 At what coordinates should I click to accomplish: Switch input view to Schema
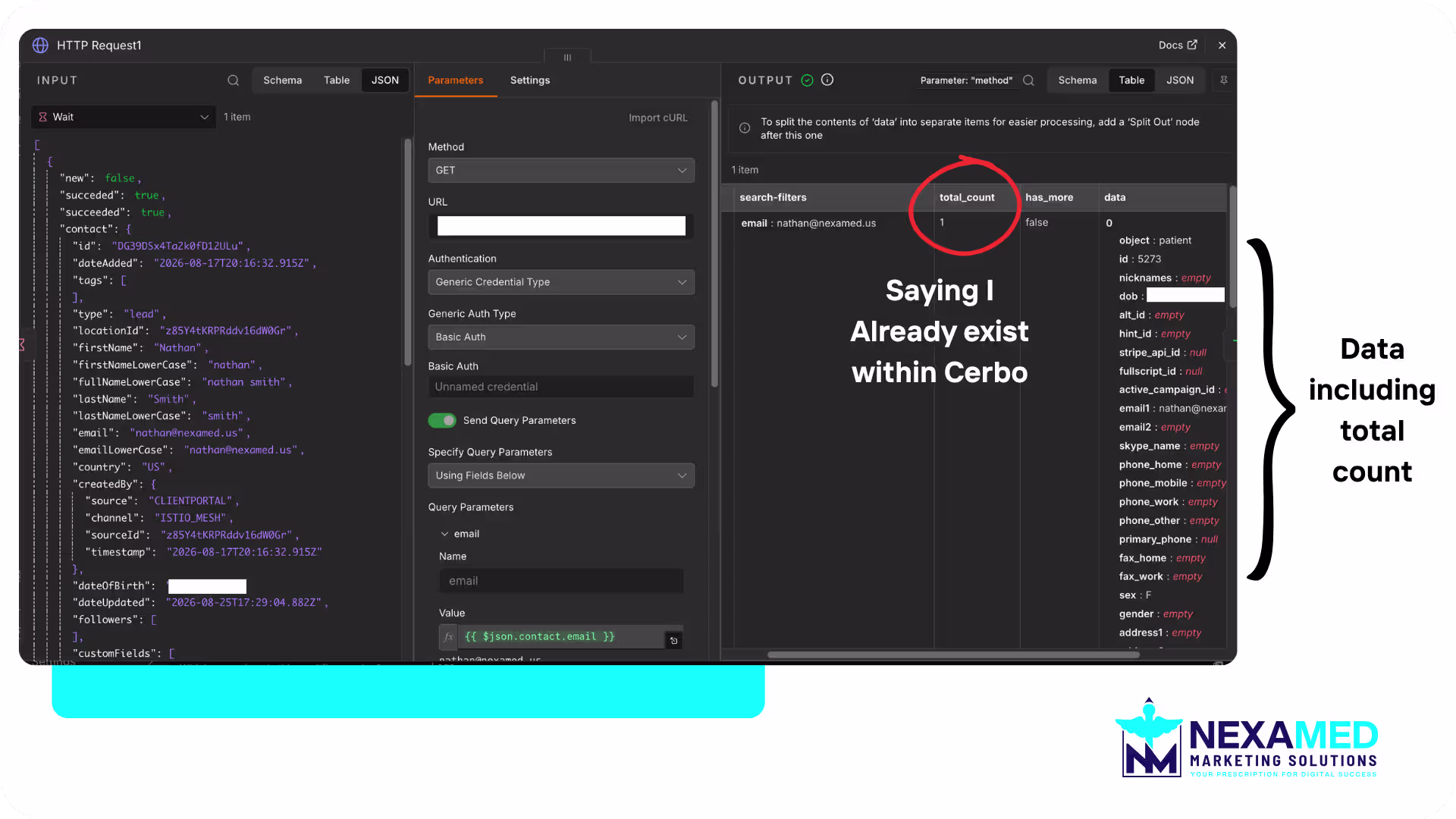pos(282,80)
